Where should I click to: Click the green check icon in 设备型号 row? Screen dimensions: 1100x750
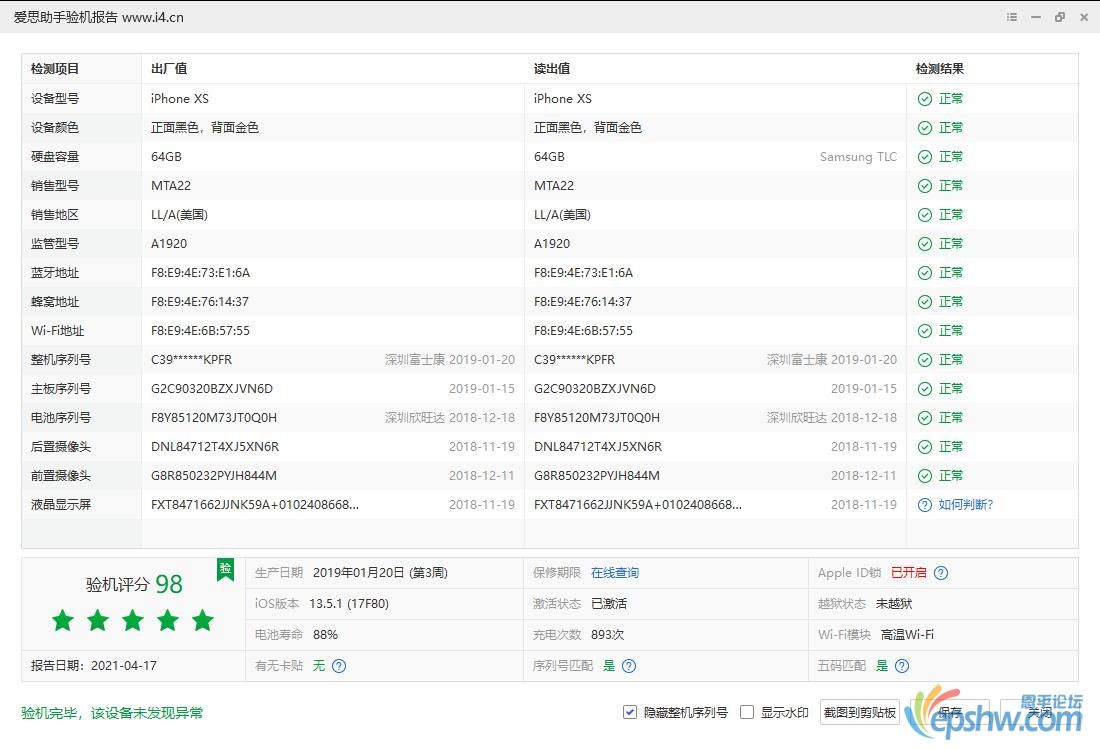click(925, 99)
